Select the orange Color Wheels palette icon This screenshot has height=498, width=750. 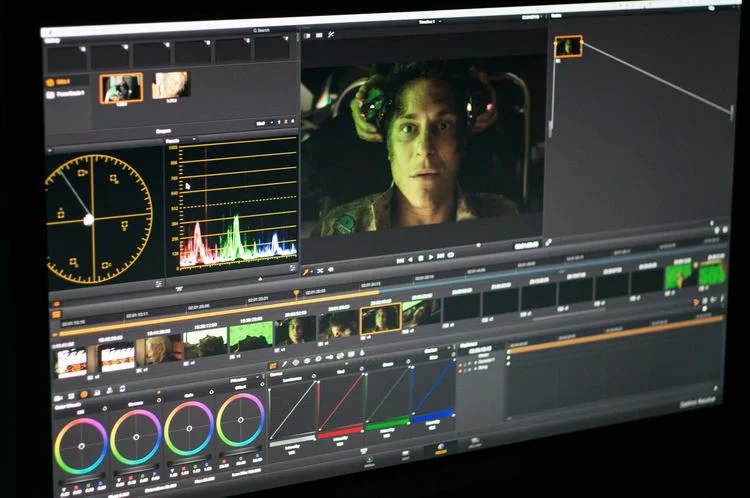click(84, 394)
